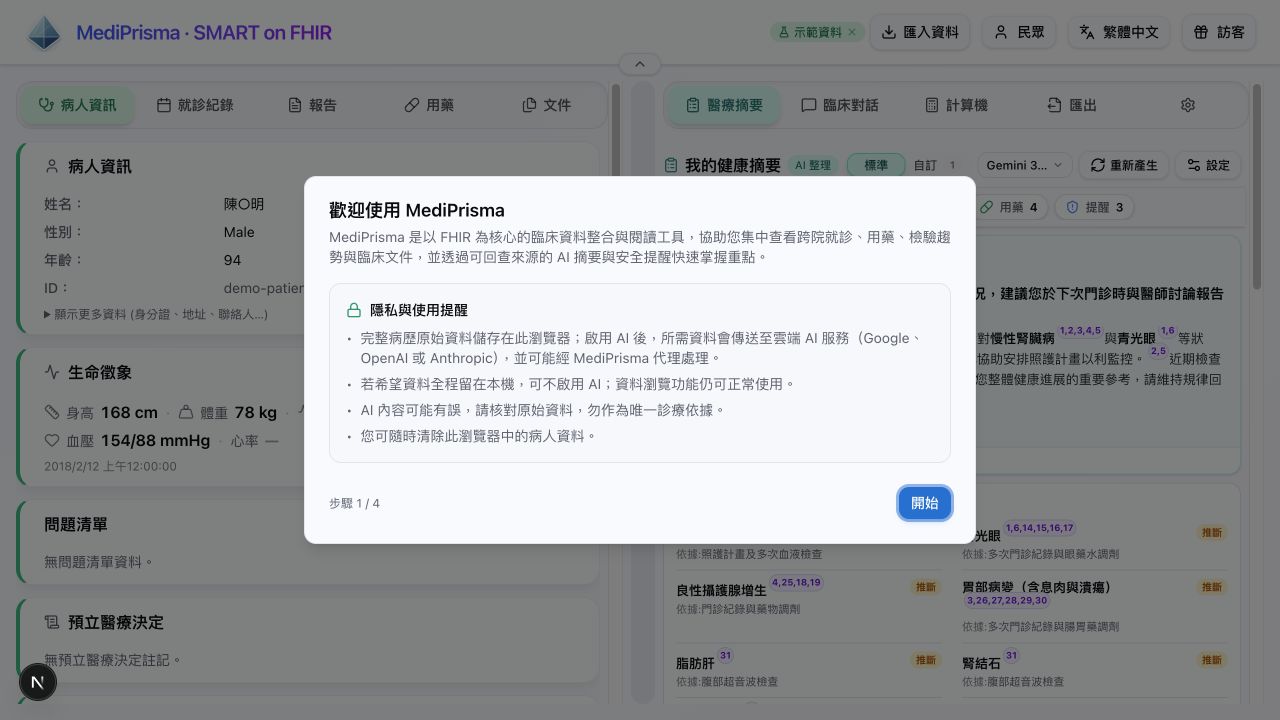Click the MediPrisma prism logo icon

(x=44, y=33)
